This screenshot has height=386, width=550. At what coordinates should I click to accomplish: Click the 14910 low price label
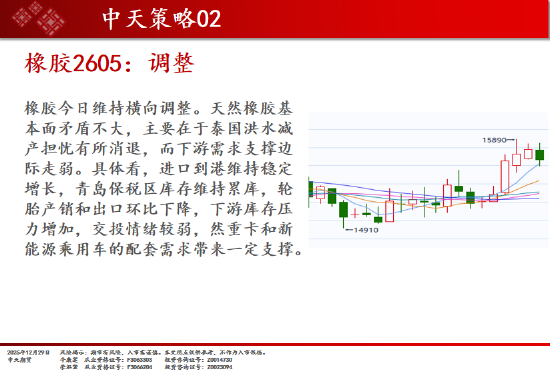pos(366,230)
